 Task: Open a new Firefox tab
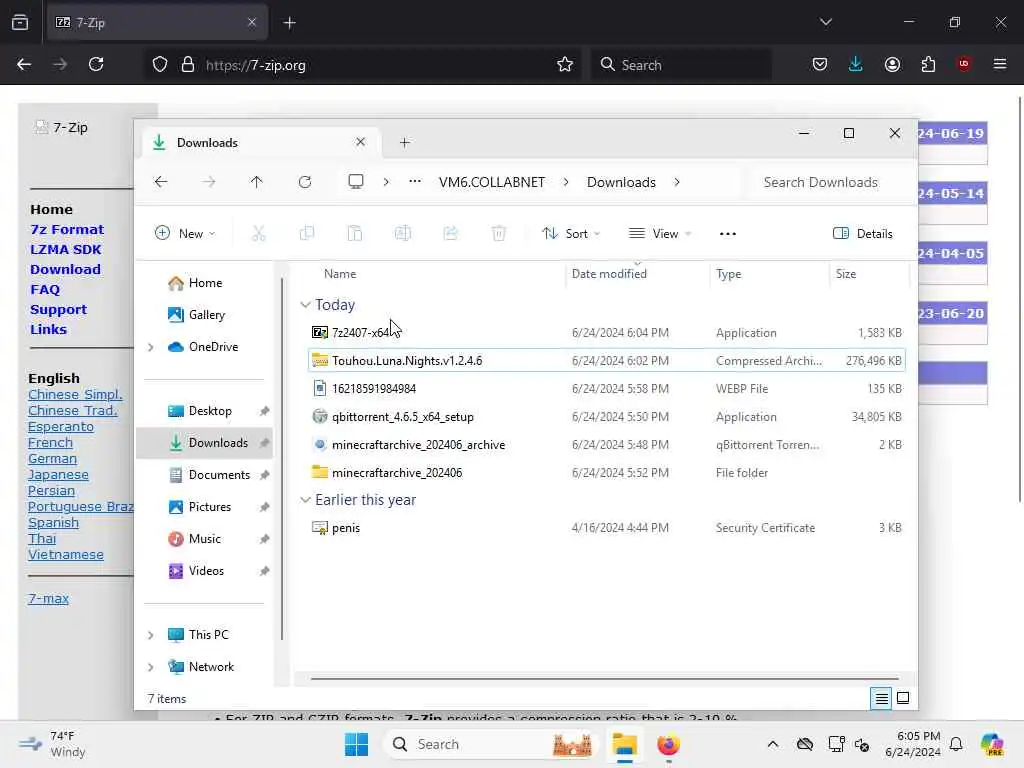(x=289, y=23)
